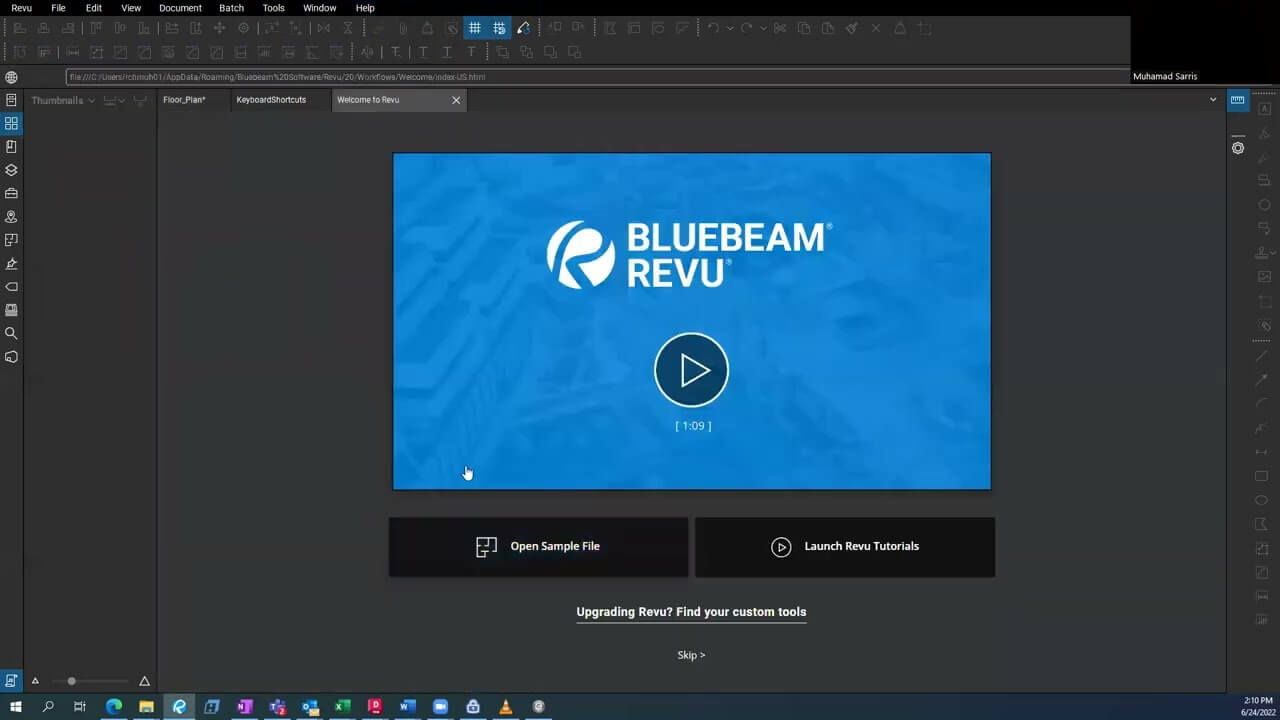Open the File menu
Viewport: 1280px width, 720px height.
(x=58, y=8)
